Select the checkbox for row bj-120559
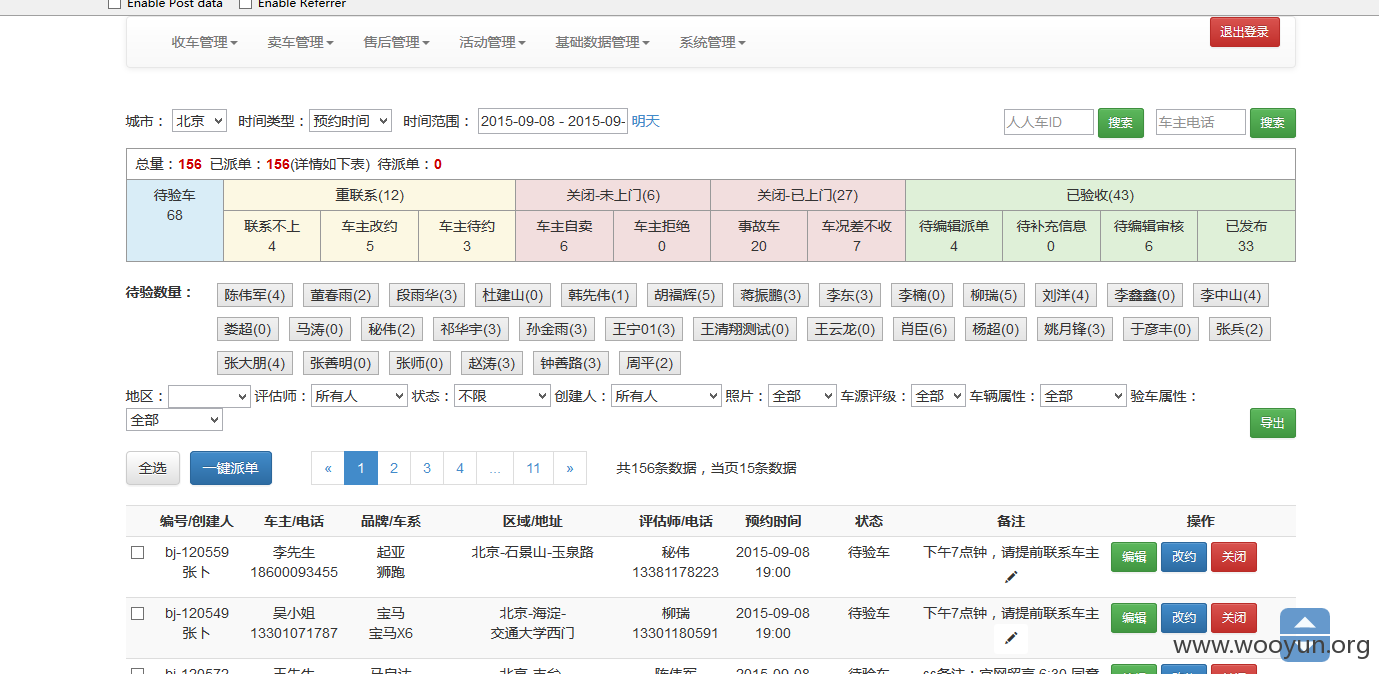The image size is (1379, 674). click(x=138, y=552)
